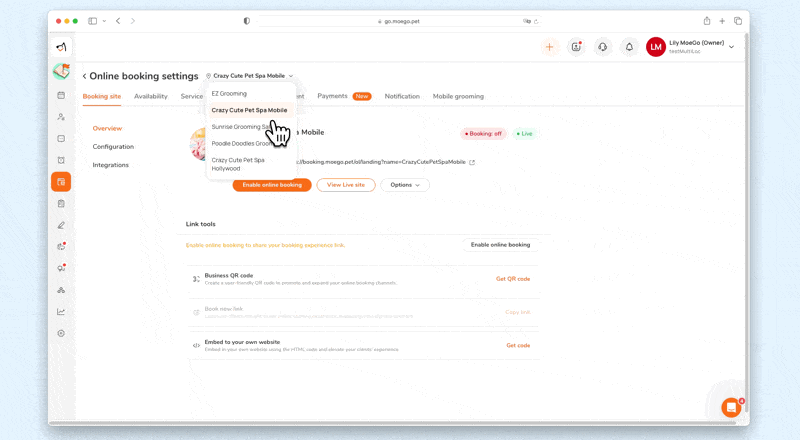Select Crazy Cute Pet Spa Mobile in list
This screenshot has width=800, height=440.
click(249, 110)
